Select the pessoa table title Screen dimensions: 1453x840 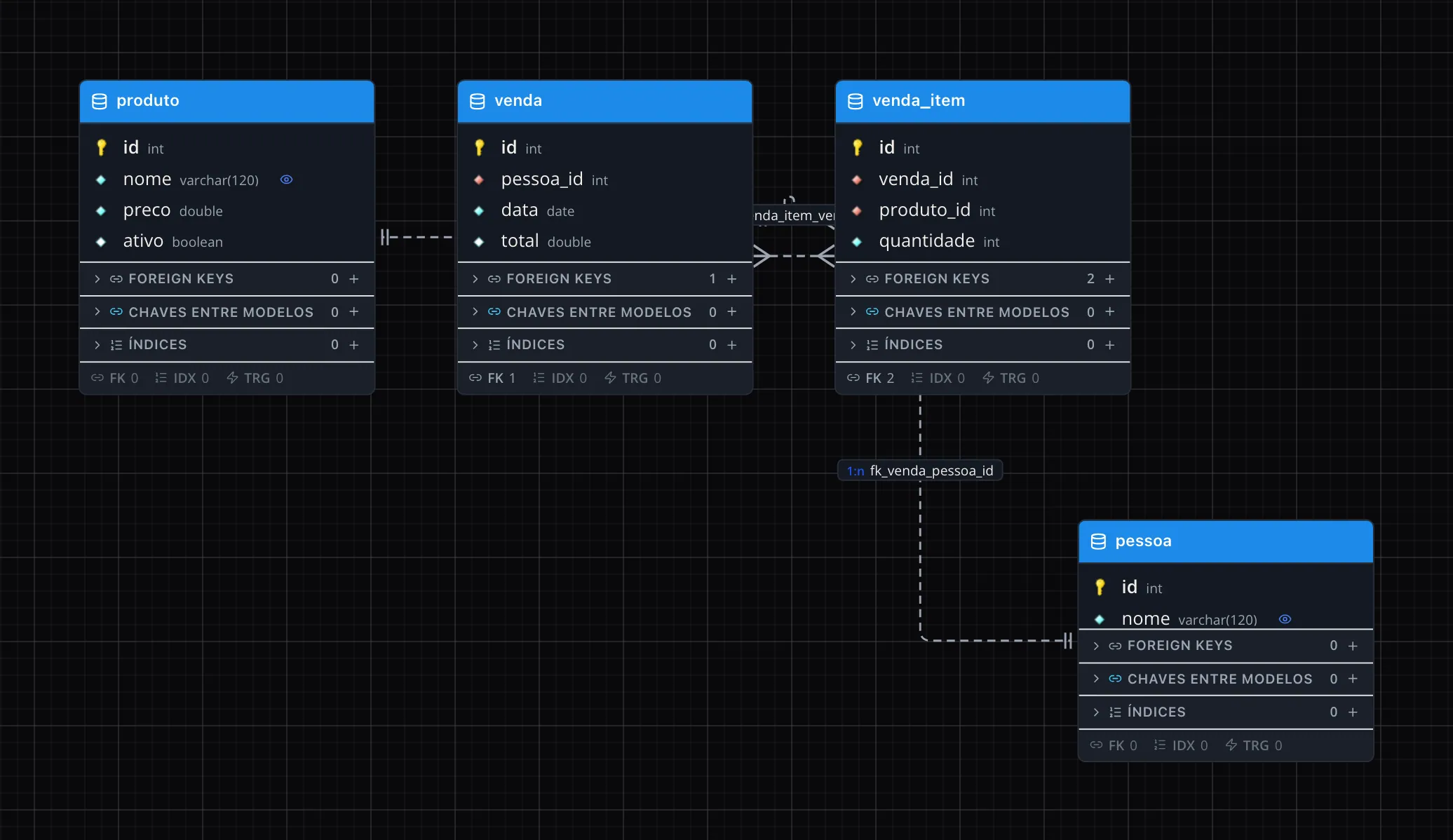point(1143,541)
